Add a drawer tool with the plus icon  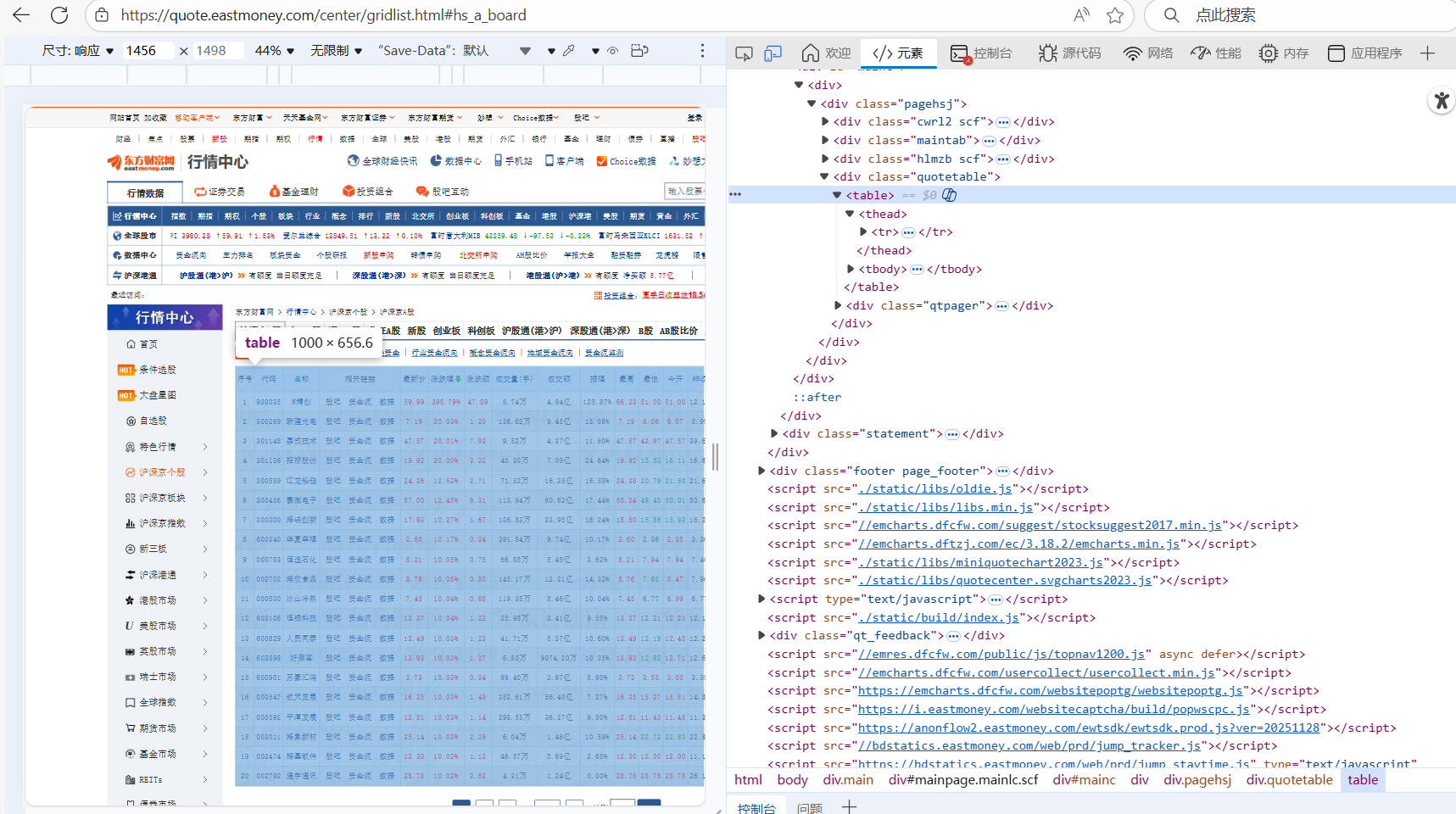tap(849, 807)
